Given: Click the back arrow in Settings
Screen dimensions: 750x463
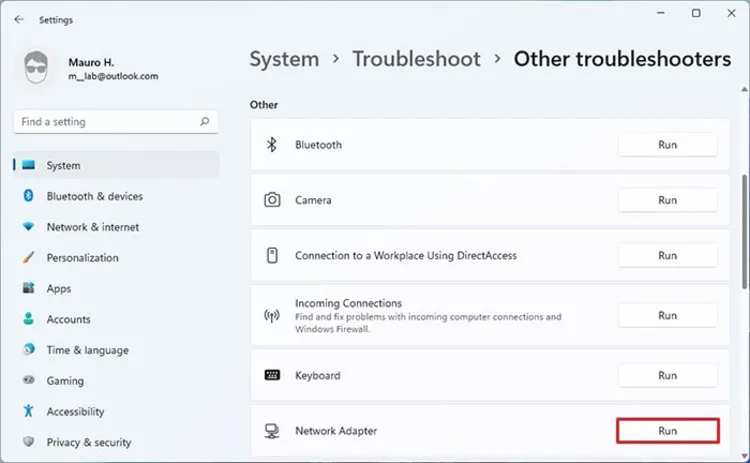Looking at the screenshot, I should [x=19, y=20].
